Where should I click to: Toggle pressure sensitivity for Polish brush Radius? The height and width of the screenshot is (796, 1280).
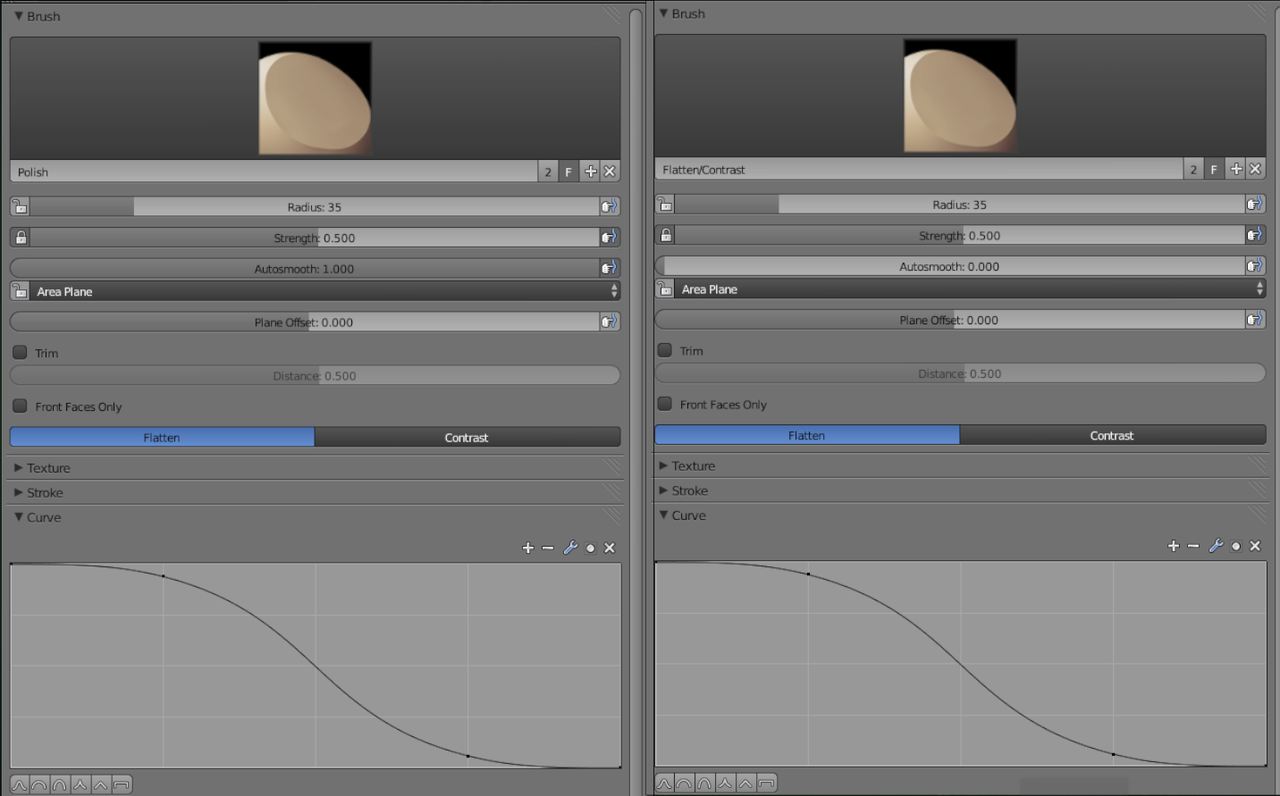pyautogui.click(x=609, y=207)
